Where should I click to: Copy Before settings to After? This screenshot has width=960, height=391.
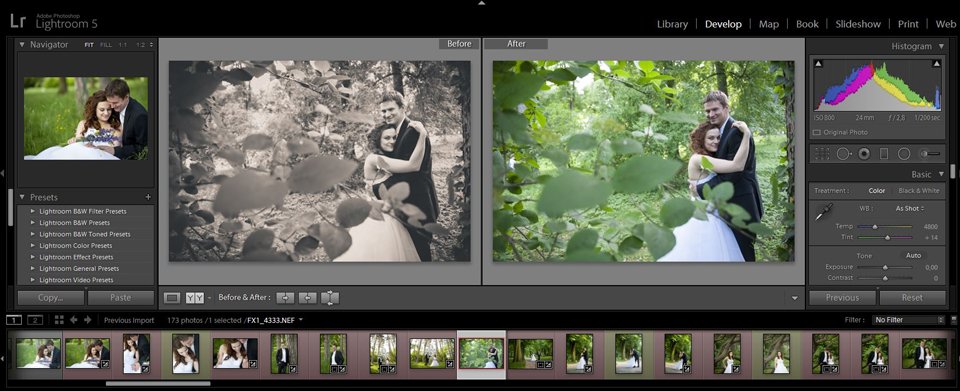pyautogui.click(x=285, y=298)
